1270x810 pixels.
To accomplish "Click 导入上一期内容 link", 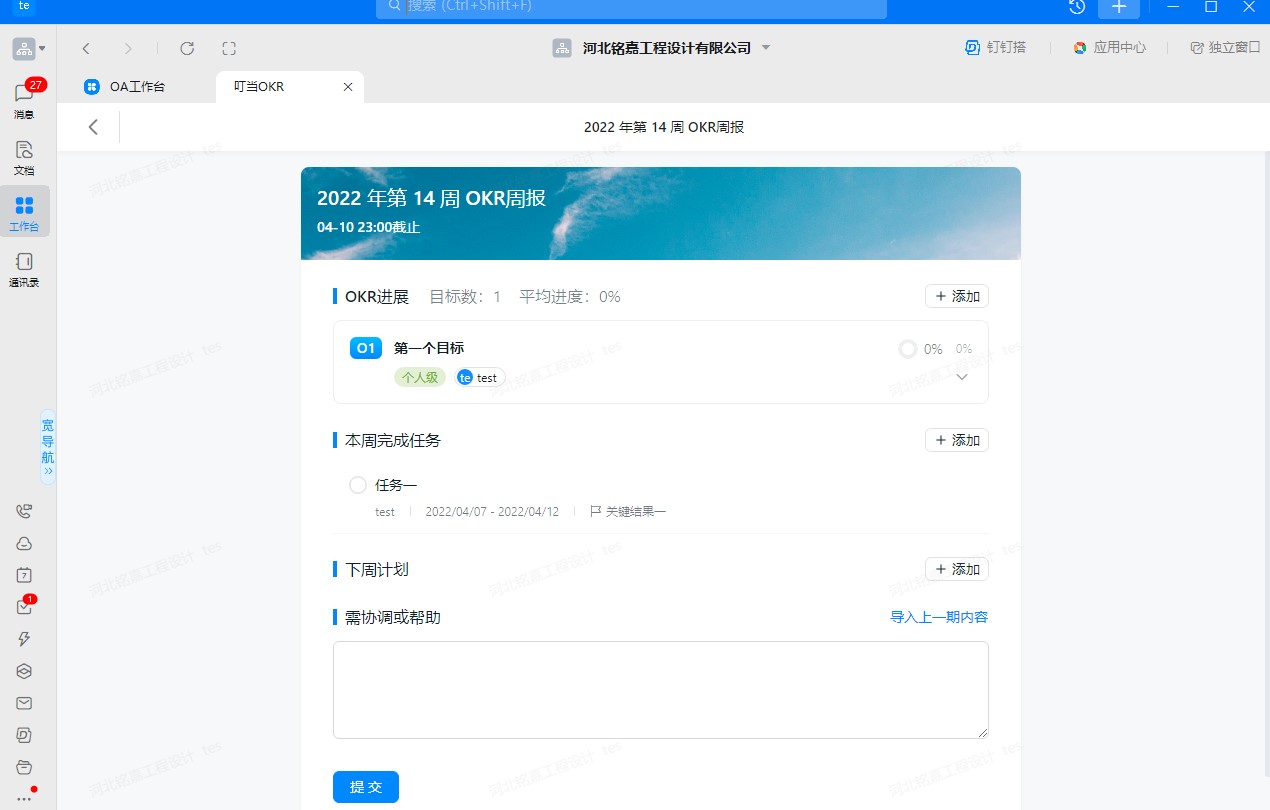I will tap(939, 617).
